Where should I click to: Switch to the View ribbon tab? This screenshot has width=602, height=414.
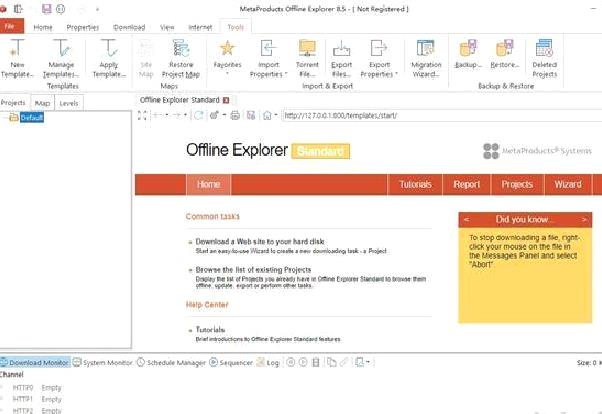point(167,27)
